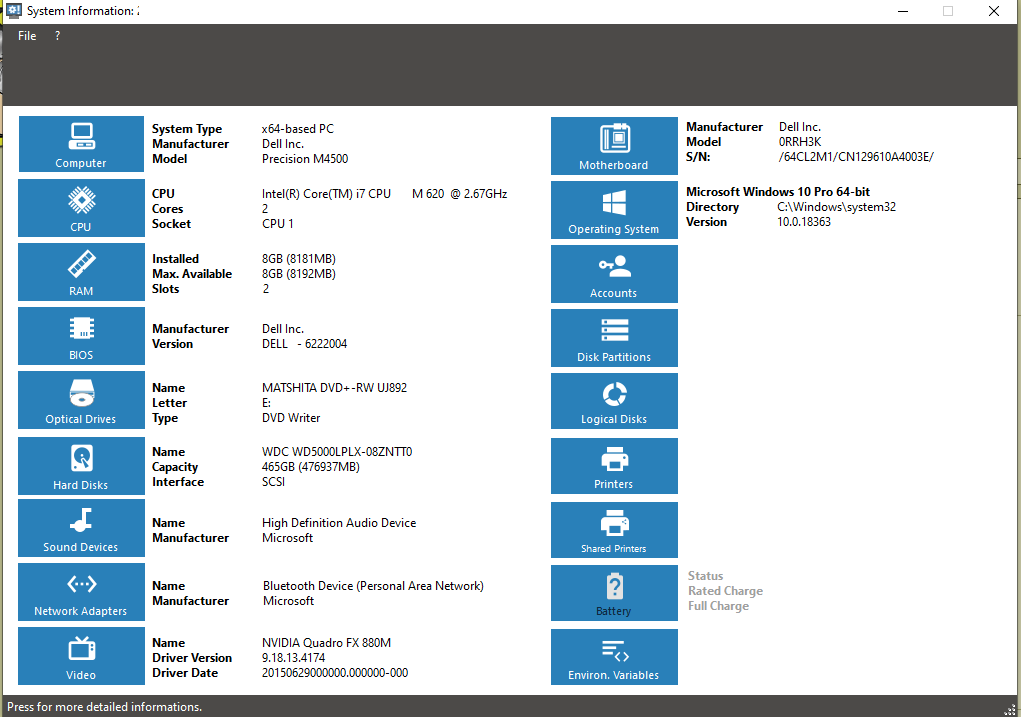Click the 'x64-based PC' system type value
1021x717 pixels.
(298, 129)
